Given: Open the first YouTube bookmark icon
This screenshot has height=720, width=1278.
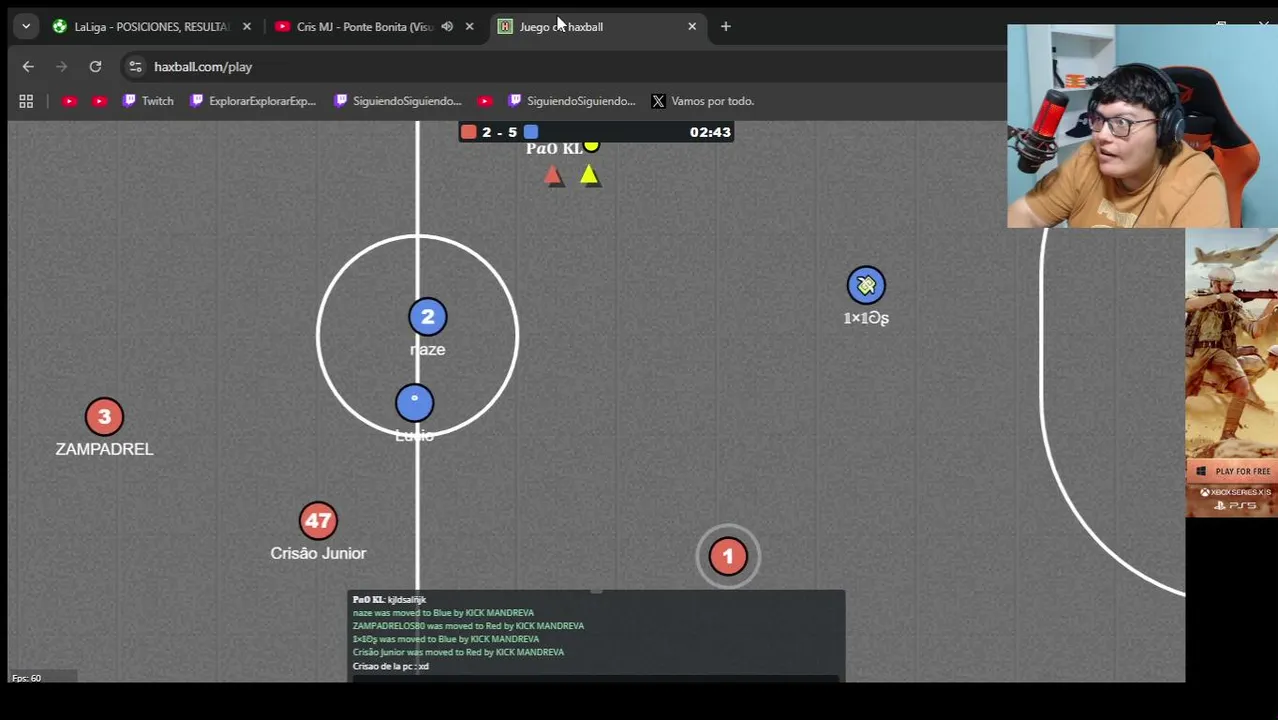Looking at the screenshot, I should 69,101.
